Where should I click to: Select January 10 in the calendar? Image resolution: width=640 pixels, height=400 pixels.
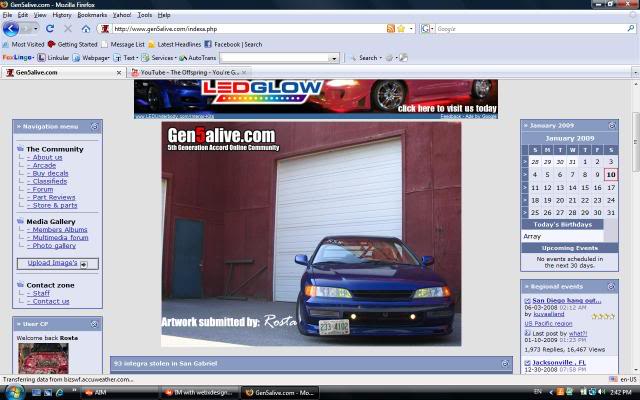(x=611, y=175)
